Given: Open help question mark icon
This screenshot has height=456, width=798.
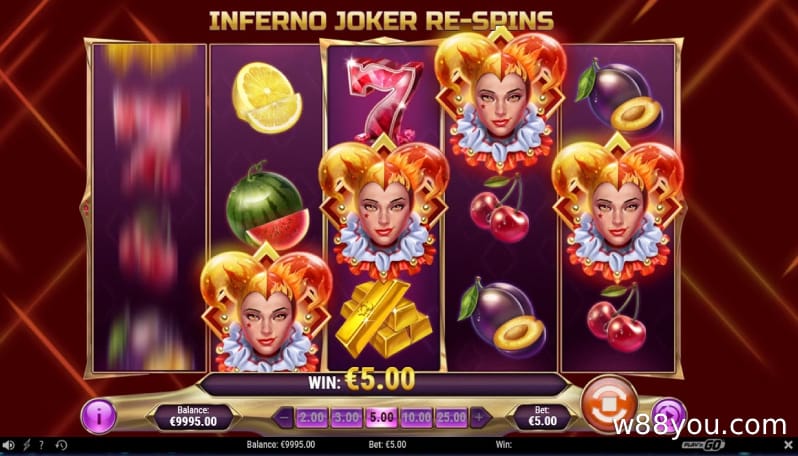Looking at the screenshot, I should coord(42,445).
